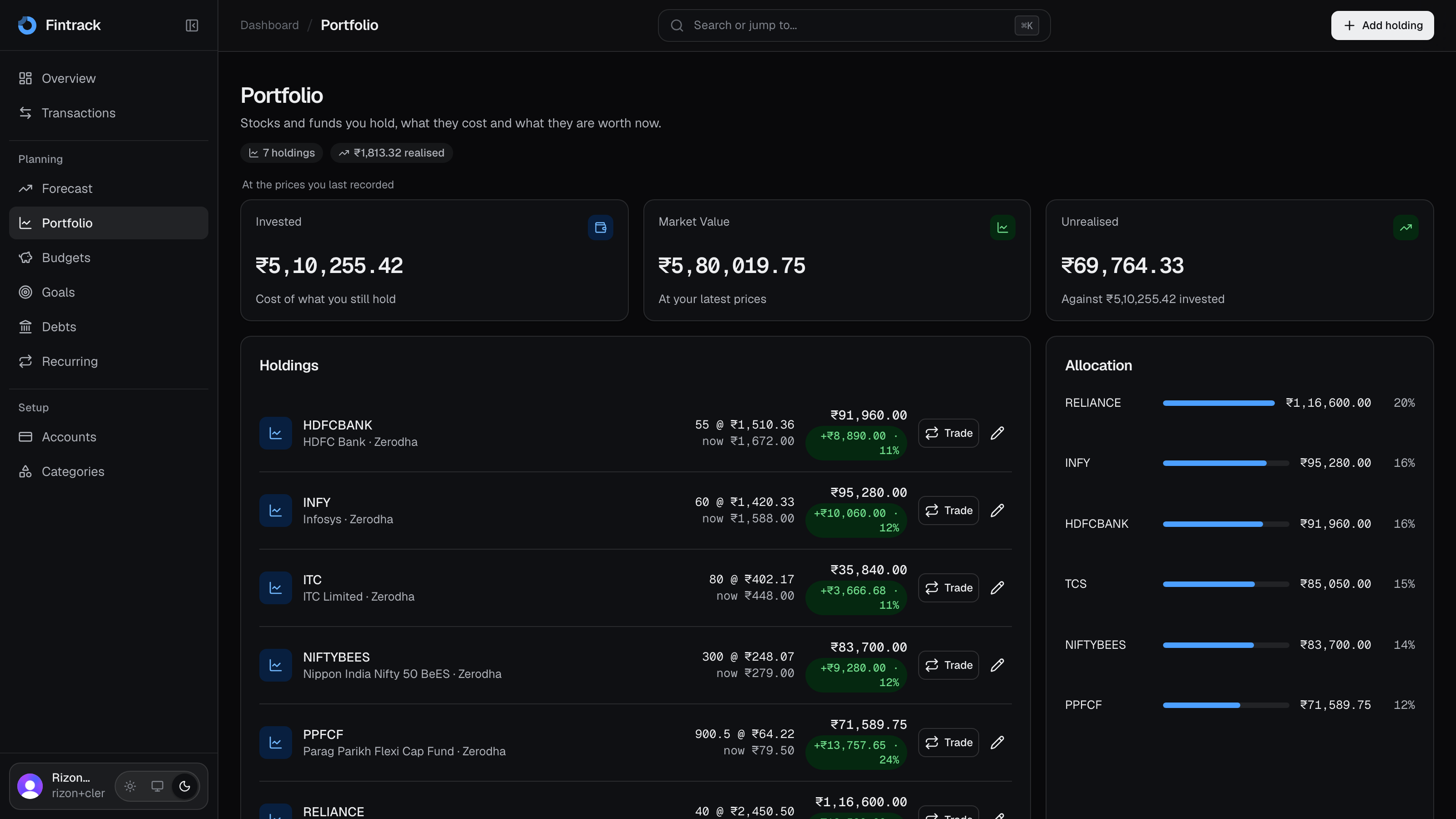Viewport: 1456px width, 819px height.
Task: Open the Forecast planning page
Action: [x=109, y=189]
